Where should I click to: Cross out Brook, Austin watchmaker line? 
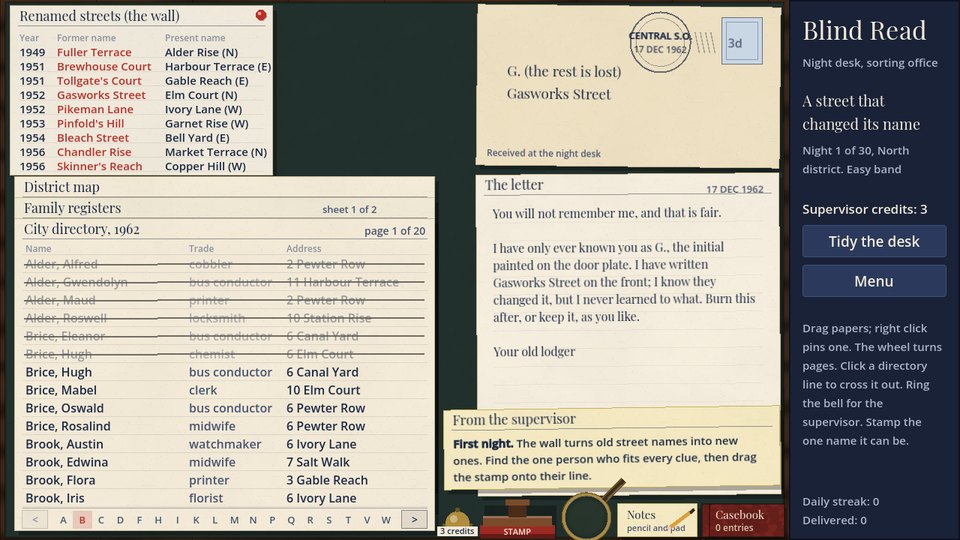tap(225, 444)
